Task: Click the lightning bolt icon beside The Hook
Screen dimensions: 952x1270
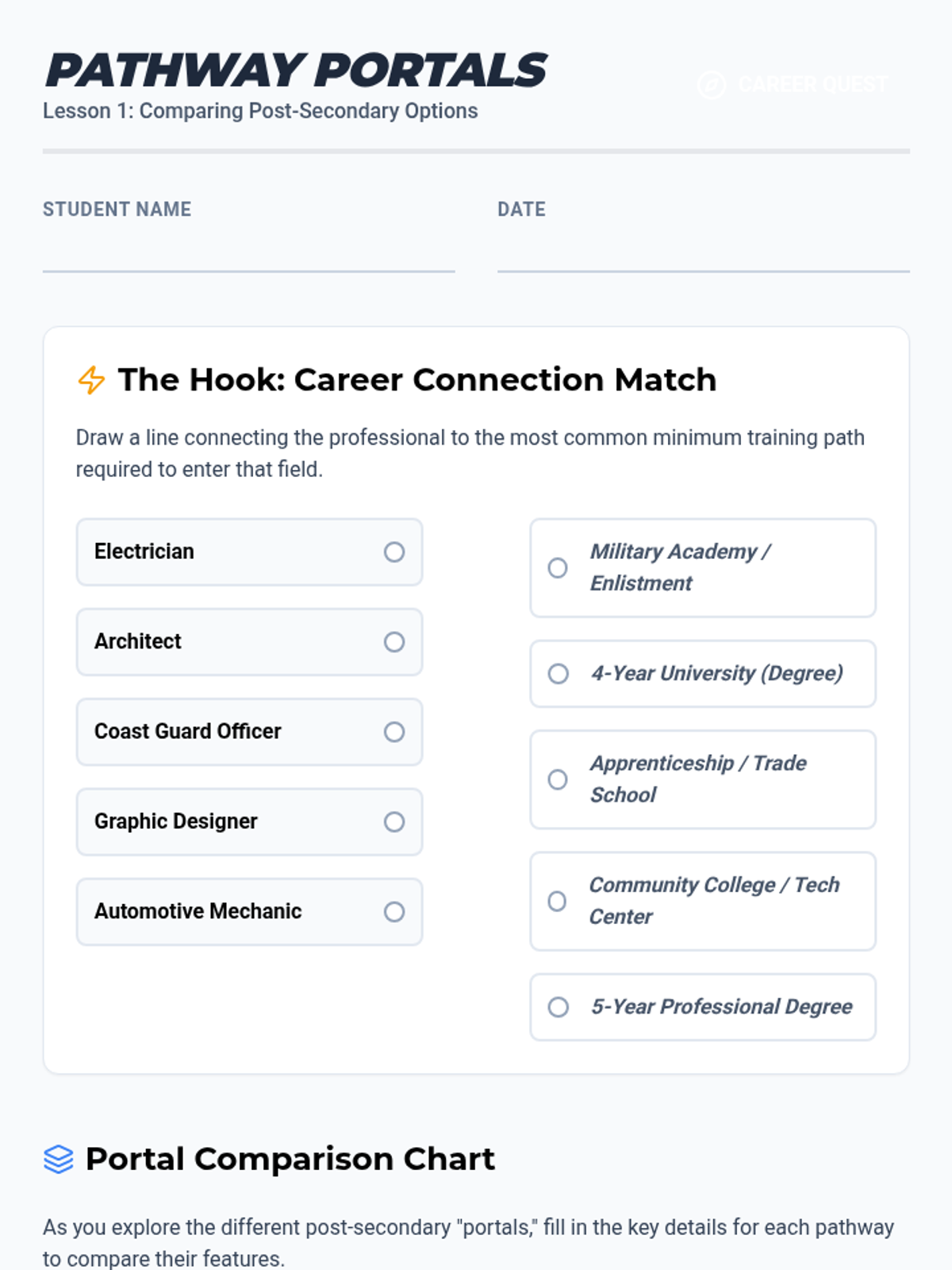Action: point(91,380)
